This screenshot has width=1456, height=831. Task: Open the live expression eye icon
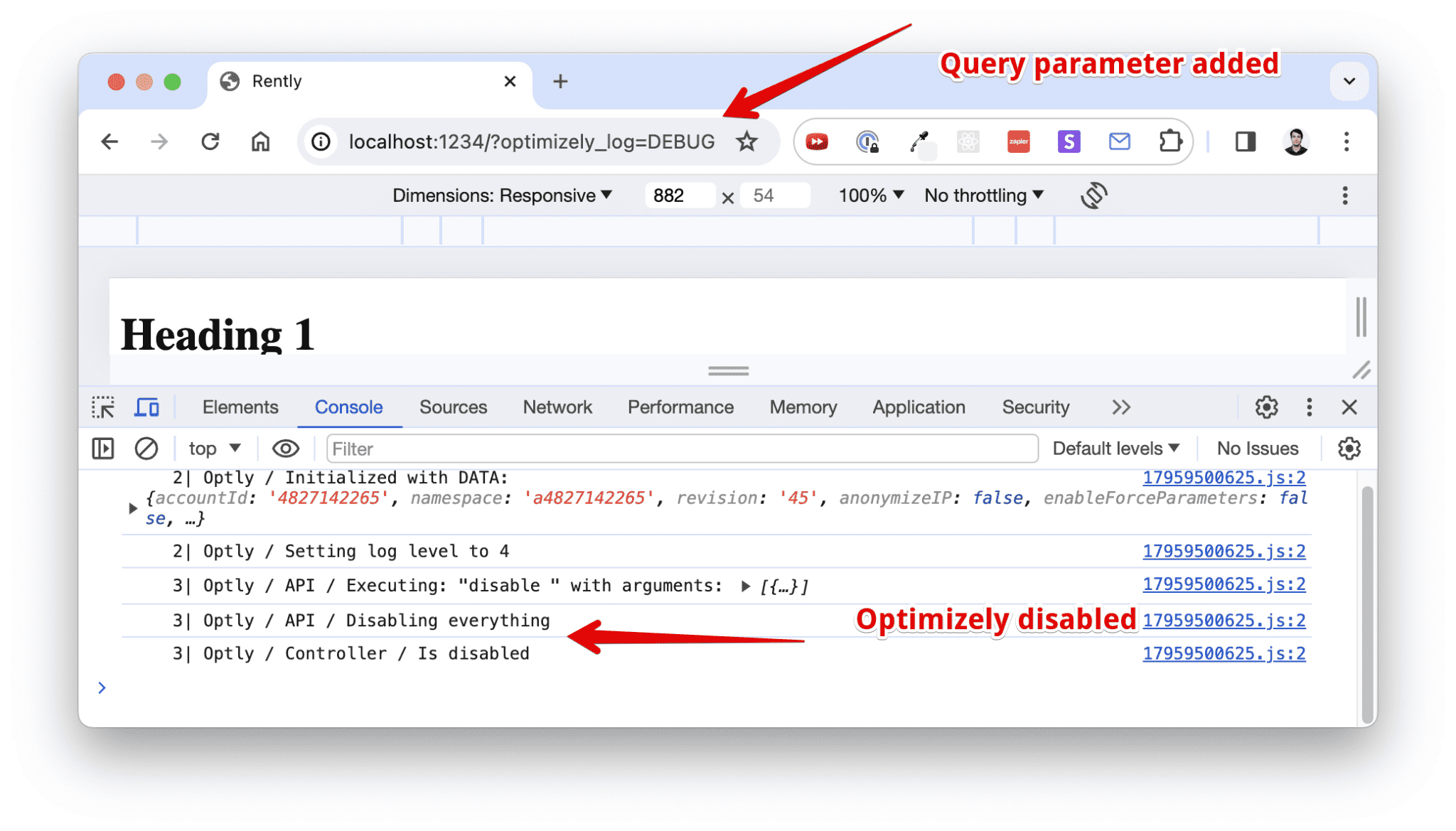click(x=285, y=449)
